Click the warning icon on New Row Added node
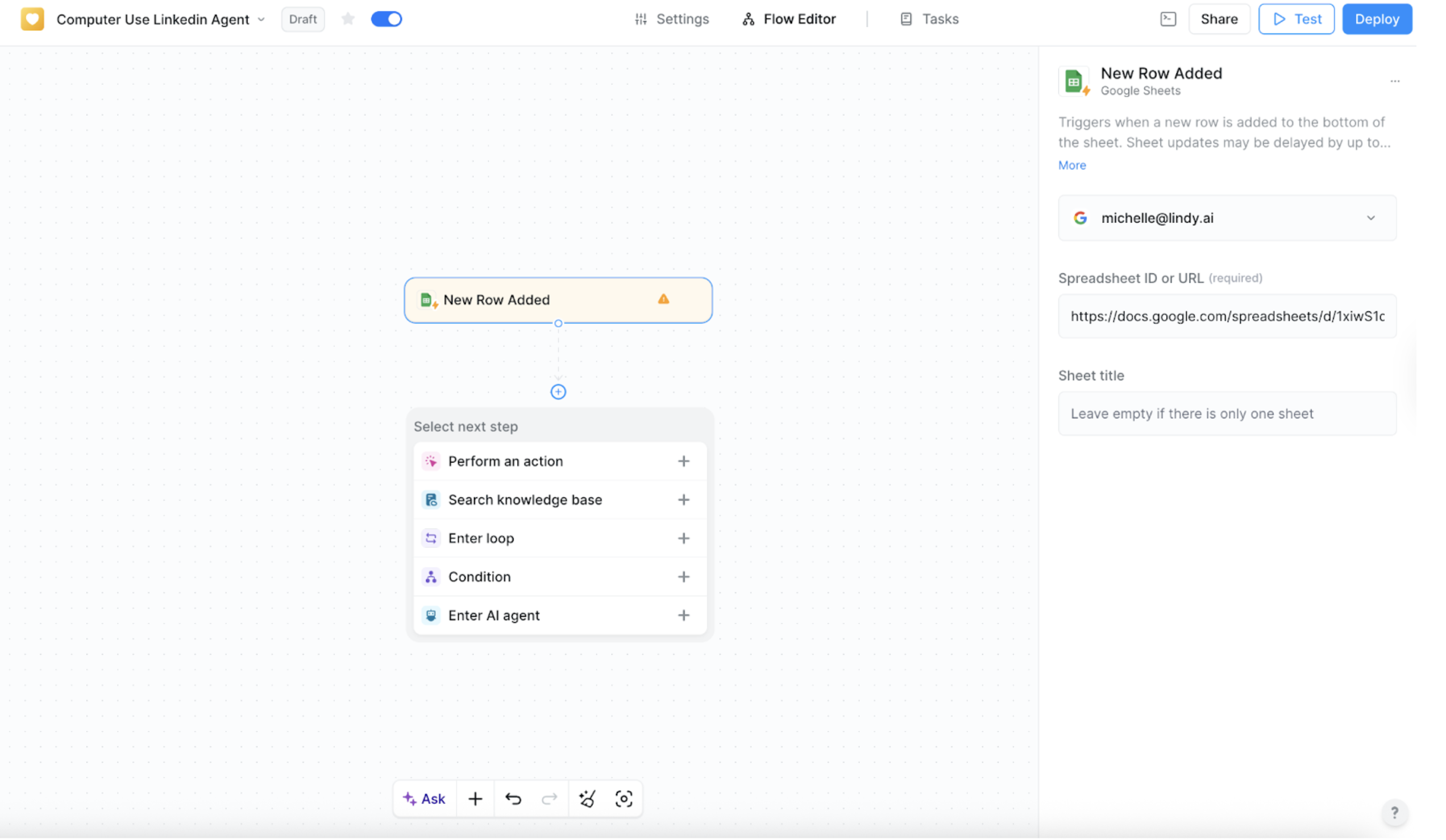Image resolution: width=1446 pixels, height=840 pixels. 663,299
